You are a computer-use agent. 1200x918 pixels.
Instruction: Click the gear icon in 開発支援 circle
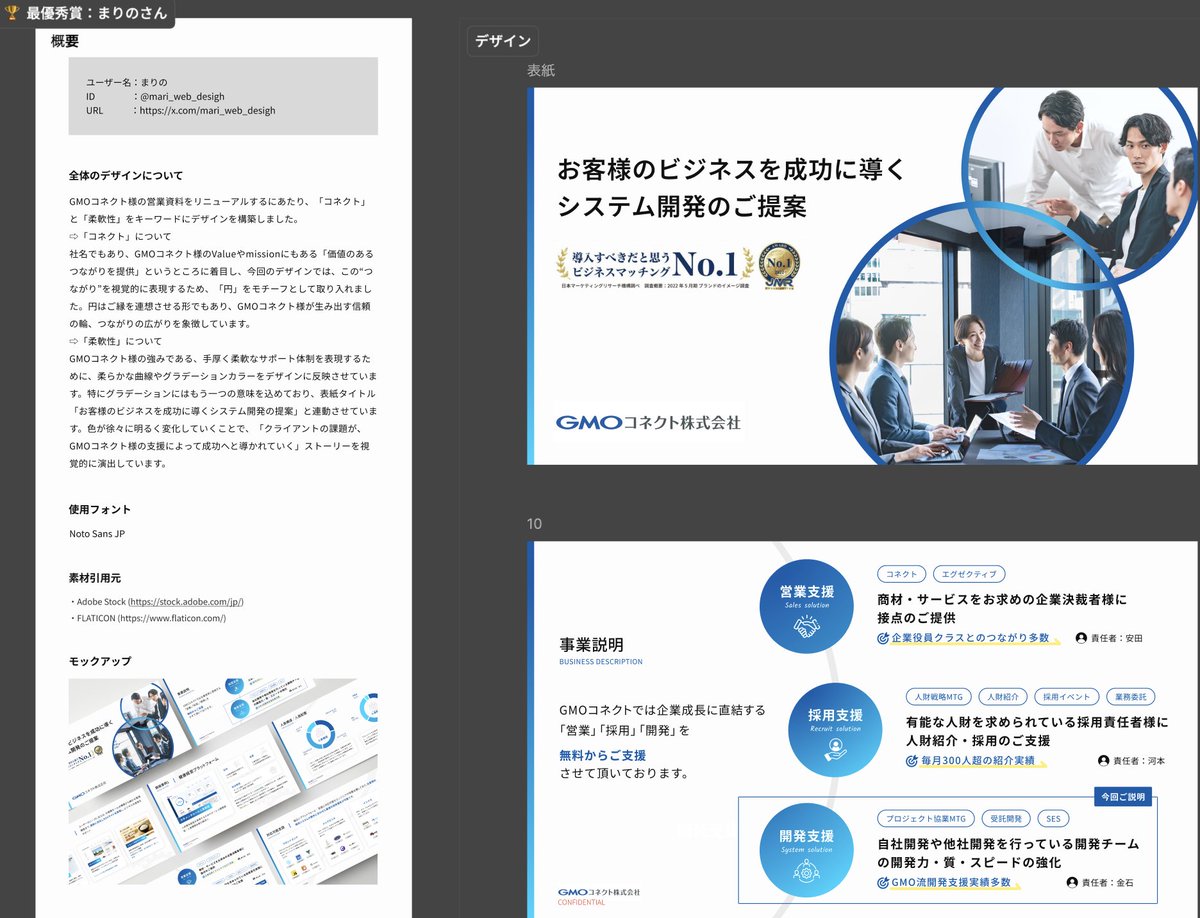coord(806,872)
